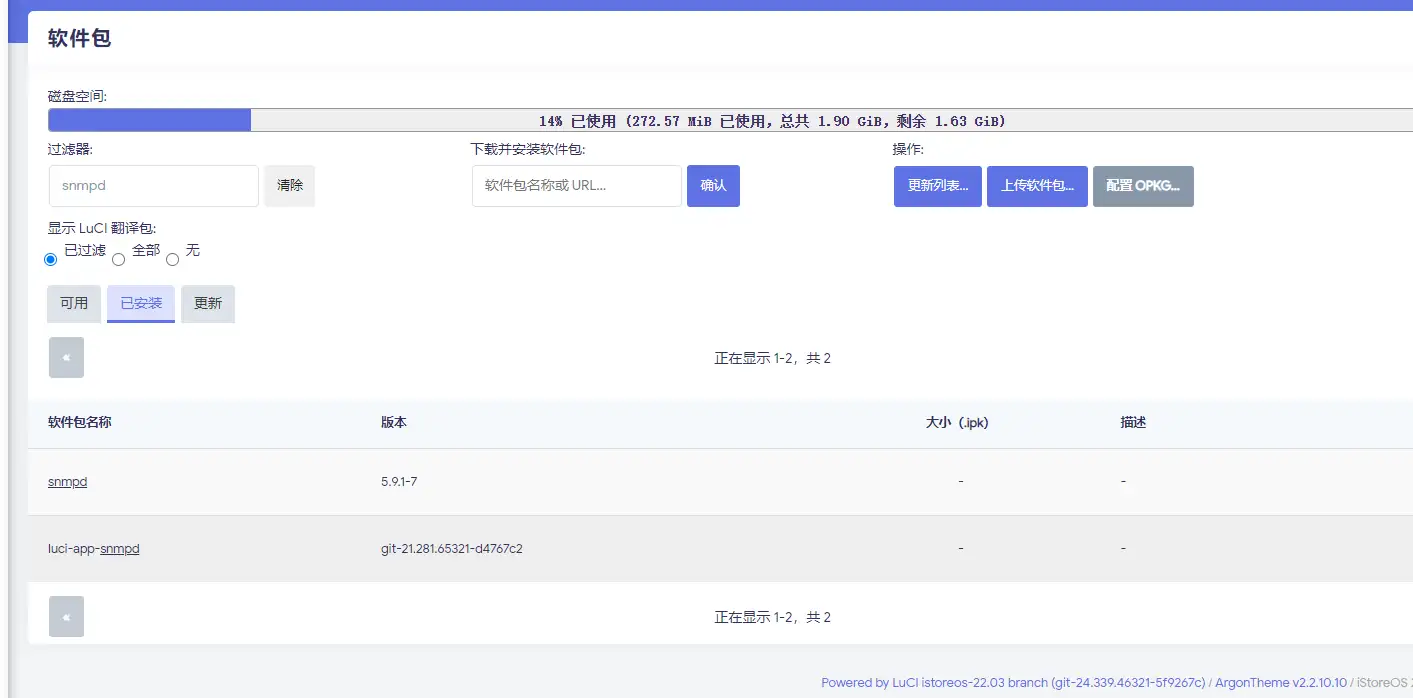Select the 已过滤 radio option

[x=50, y=258]
